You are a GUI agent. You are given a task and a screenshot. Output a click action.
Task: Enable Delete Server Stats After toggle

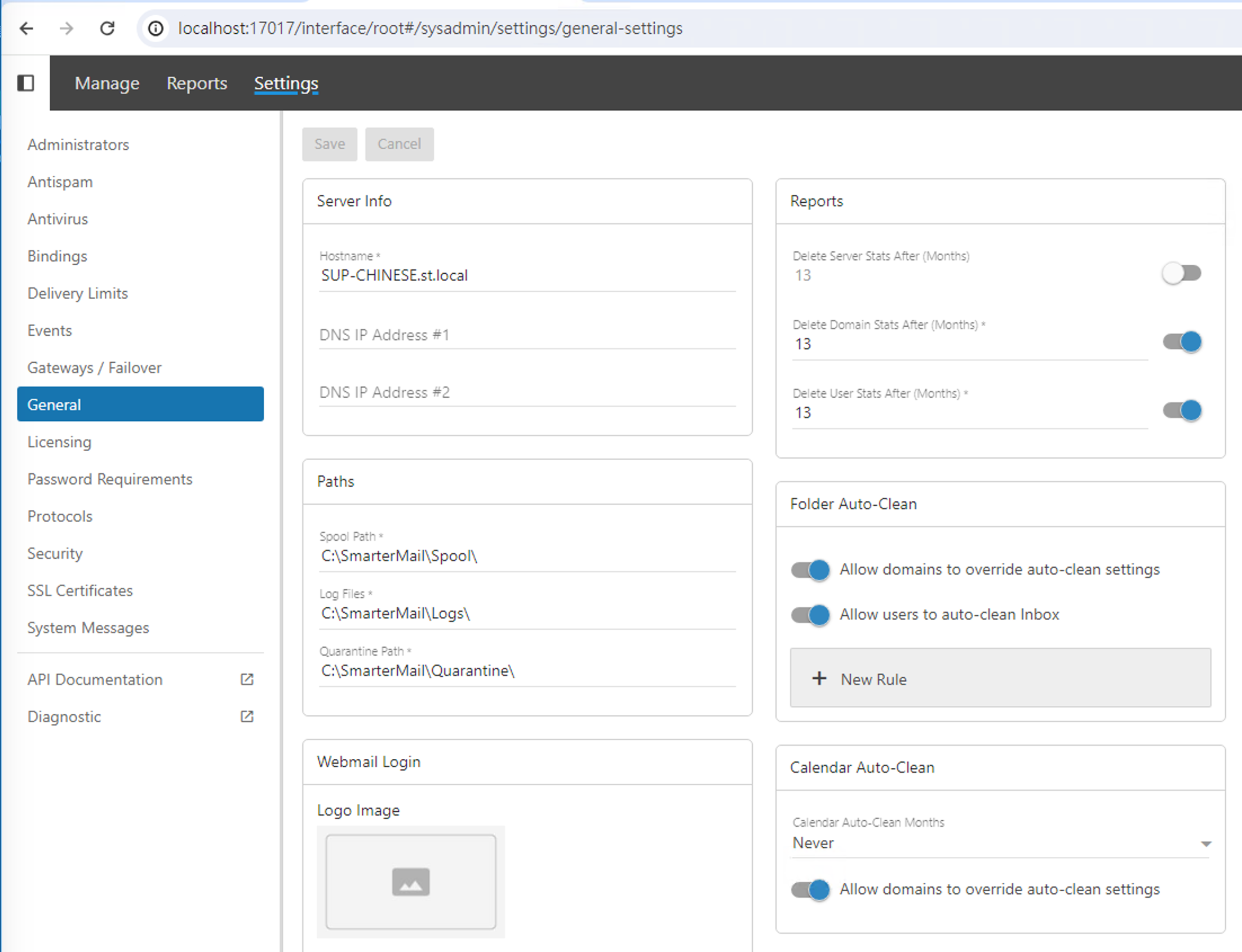[x=1181, y=273]
